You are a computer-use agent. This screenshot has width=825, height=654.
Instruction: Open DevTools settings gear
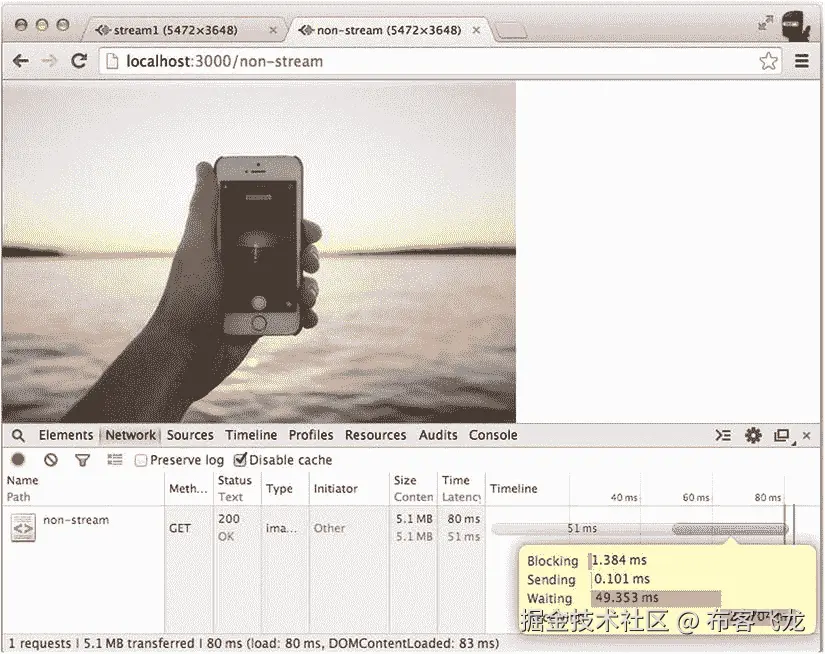point(753,435)
